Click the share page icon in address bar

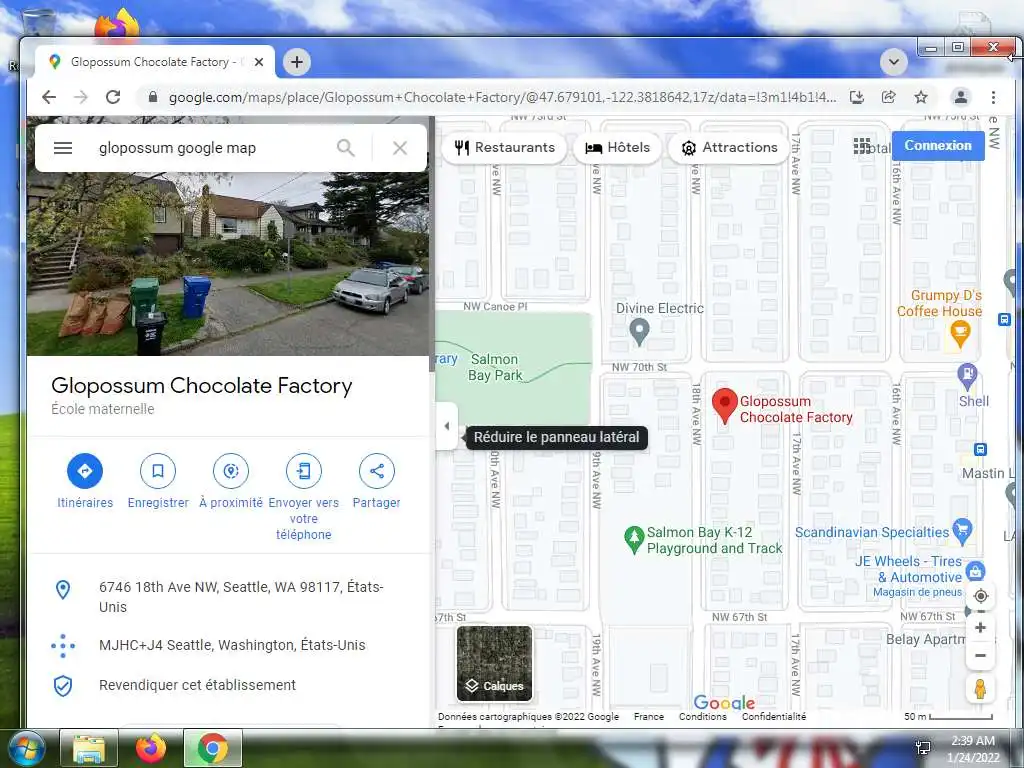[888, 97]
